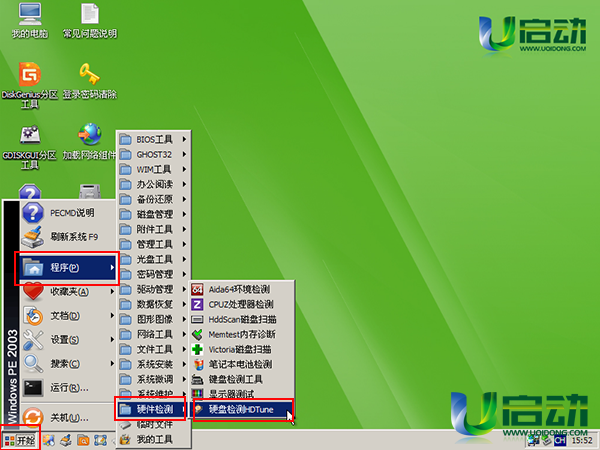Launch Aida64环境检测 from the submenu
600x450 pixels.
tap(242, 289)
